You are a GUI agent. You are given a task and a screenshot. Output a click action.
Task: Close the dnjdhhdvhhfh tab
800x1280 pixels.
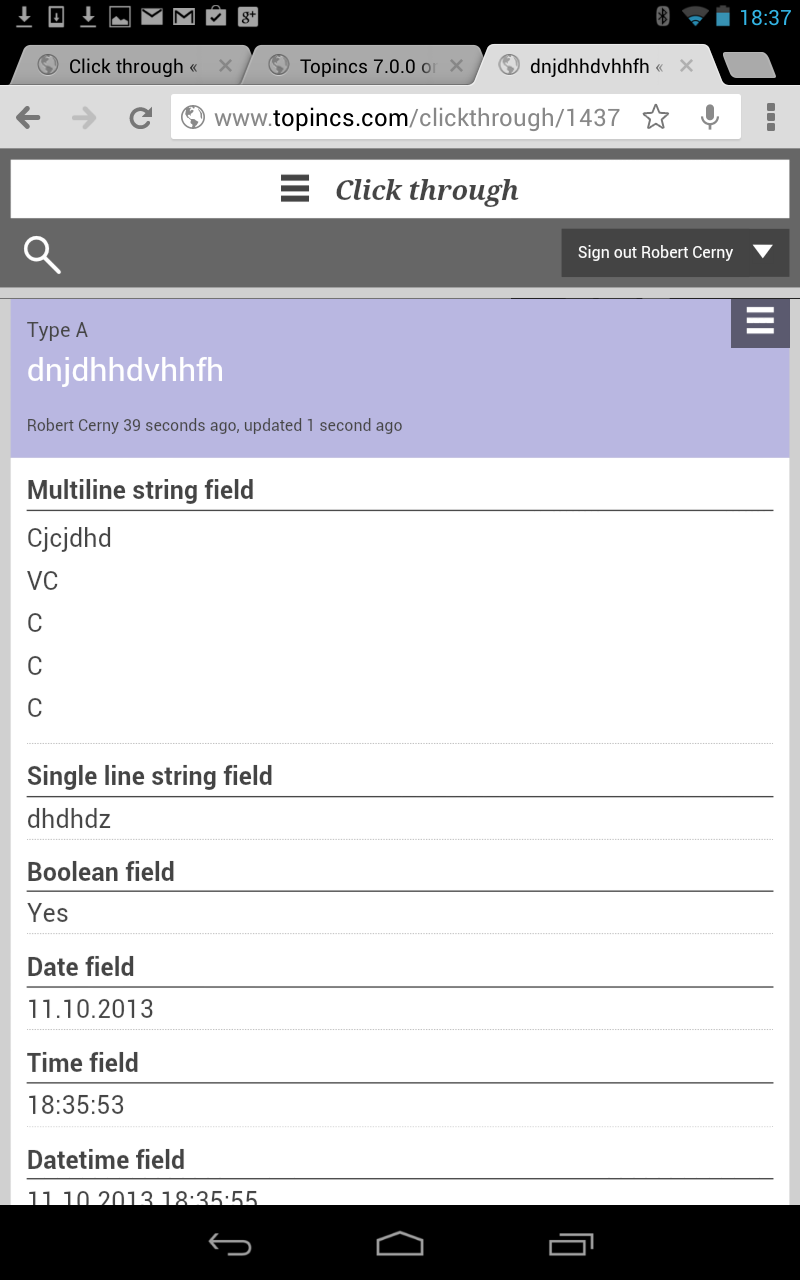(x=686, y=65)
